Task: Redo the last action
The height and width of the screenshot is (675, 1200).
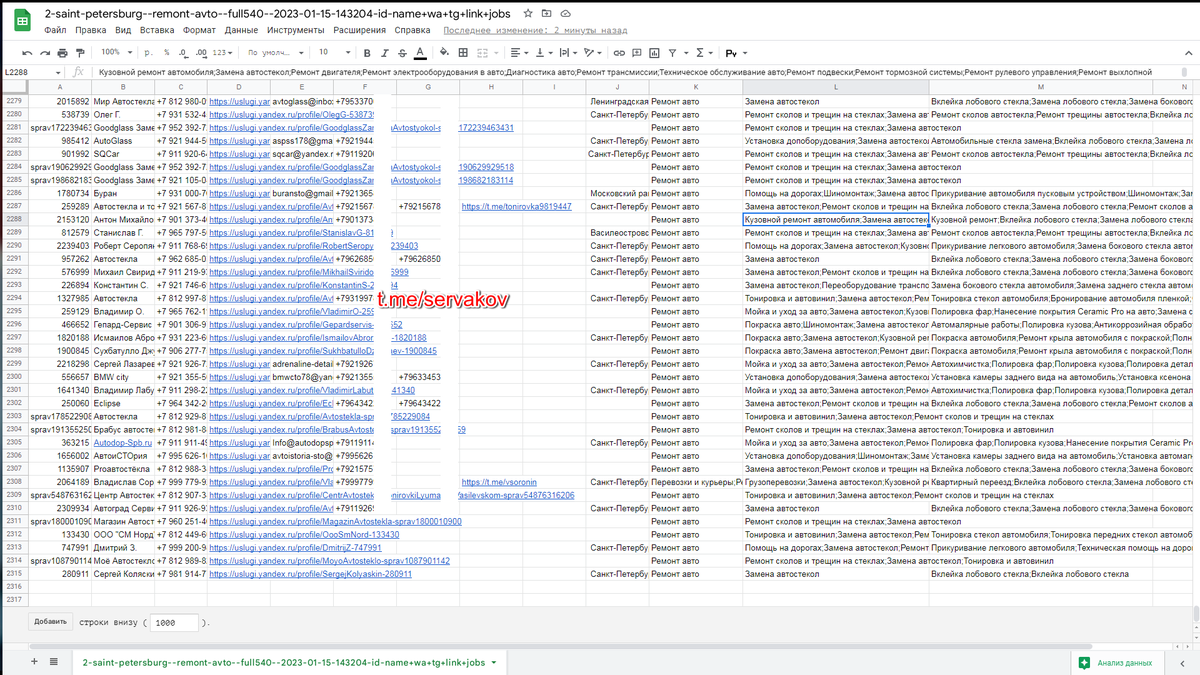Action: click(x=45, y=52)
